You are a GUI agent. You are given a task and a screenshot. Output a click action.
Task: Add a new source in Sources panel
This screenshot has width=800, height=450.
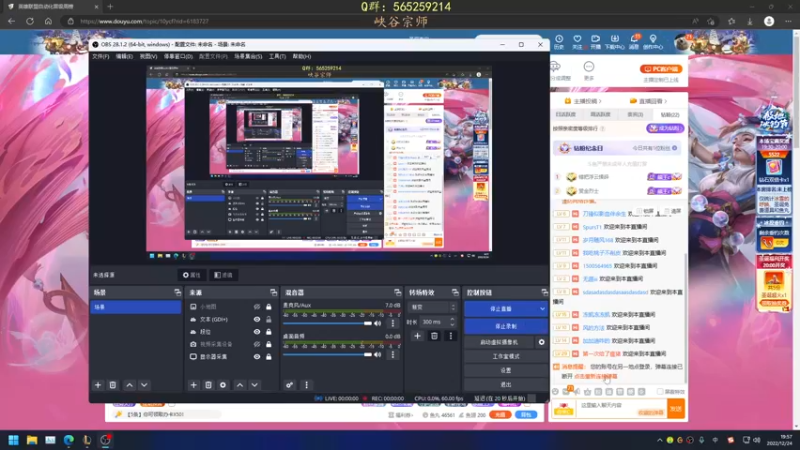tap(193, 385)
